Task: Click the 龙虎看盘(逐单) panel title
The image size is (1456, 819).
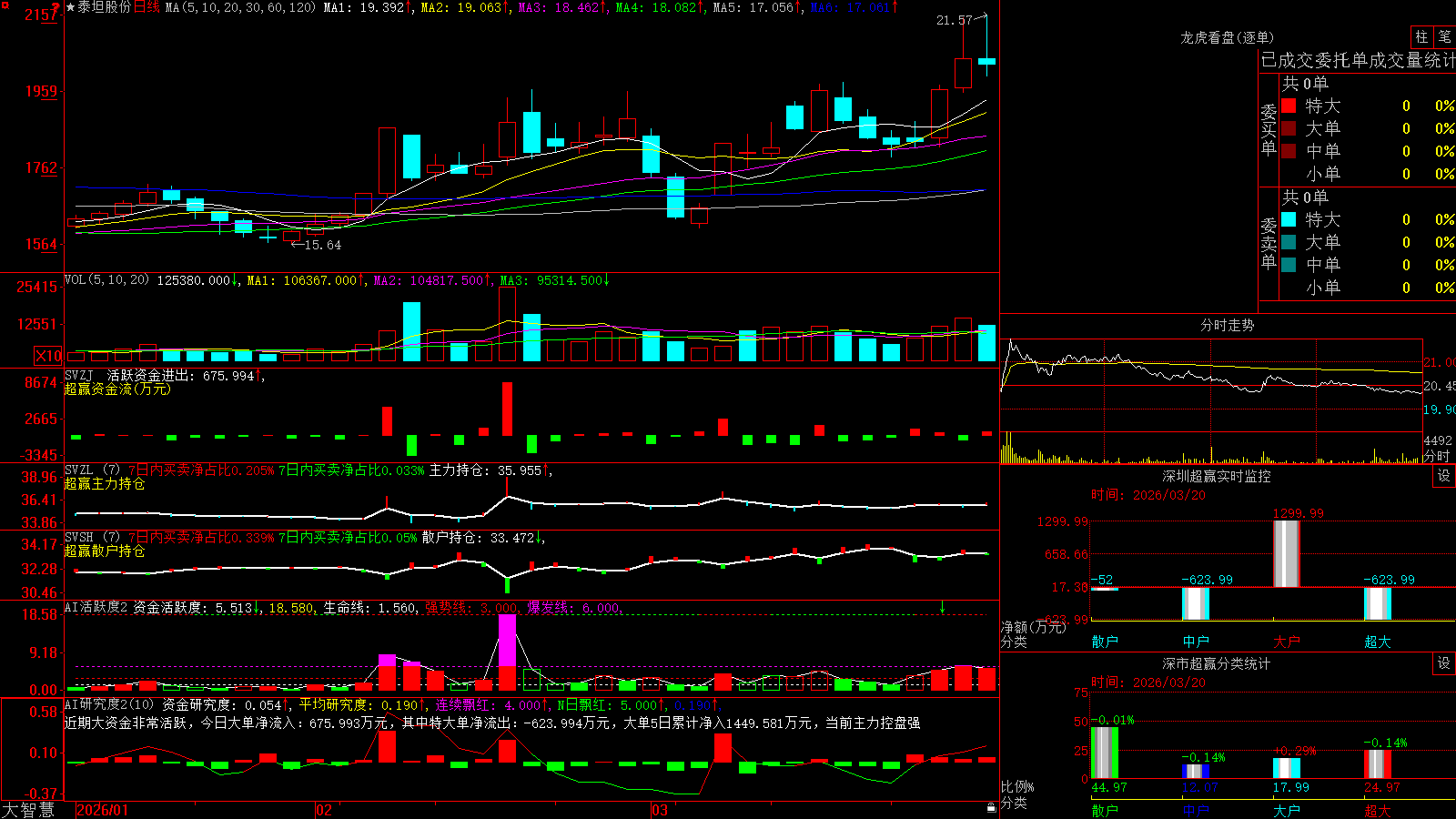Action: click(1227, 37)
